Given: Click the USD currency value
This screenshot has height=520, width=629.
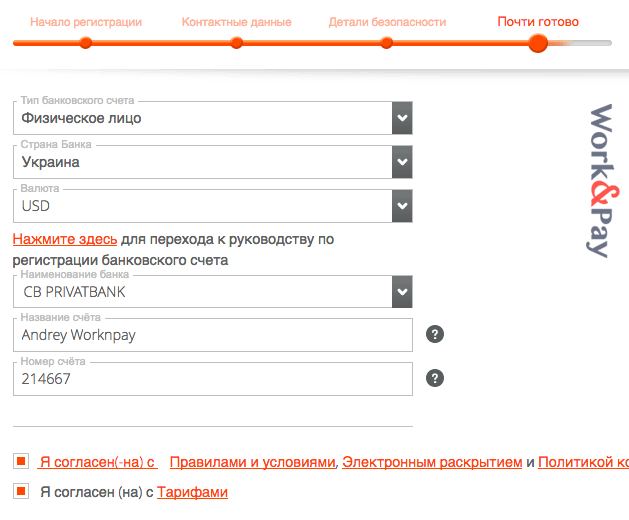Looking at the screenshot, I should (x=36, y=206).
